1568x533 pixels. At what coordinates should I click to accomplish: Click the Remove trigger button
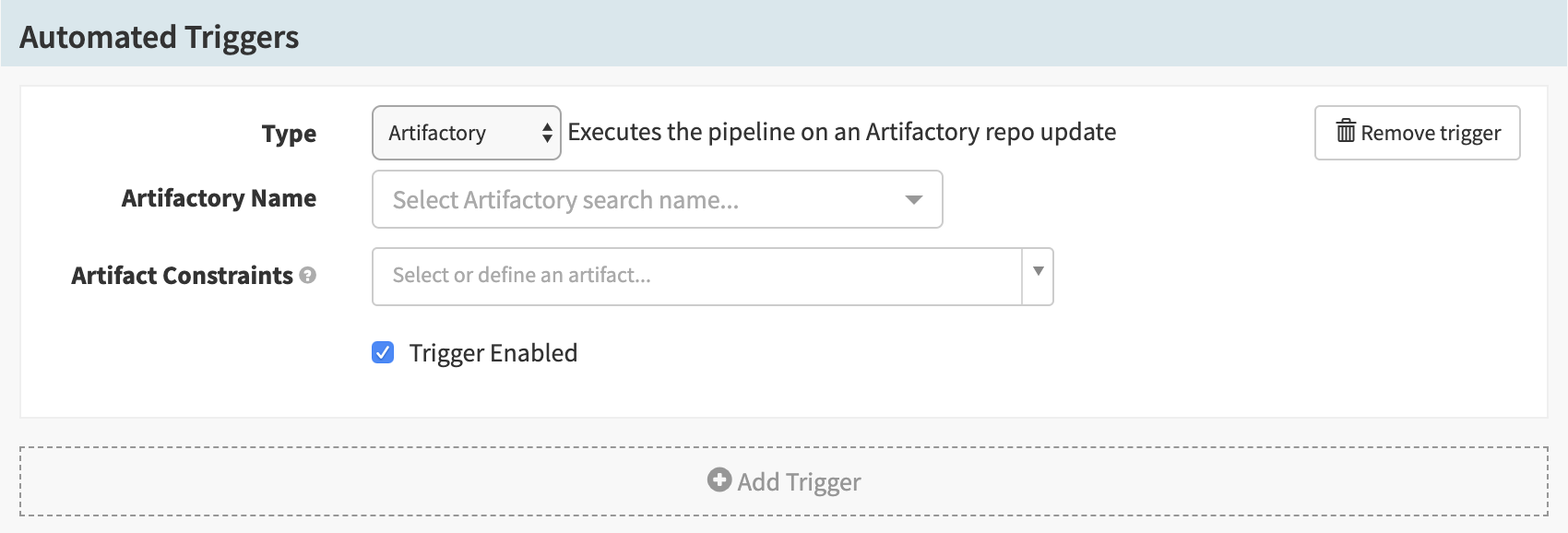1418,133
